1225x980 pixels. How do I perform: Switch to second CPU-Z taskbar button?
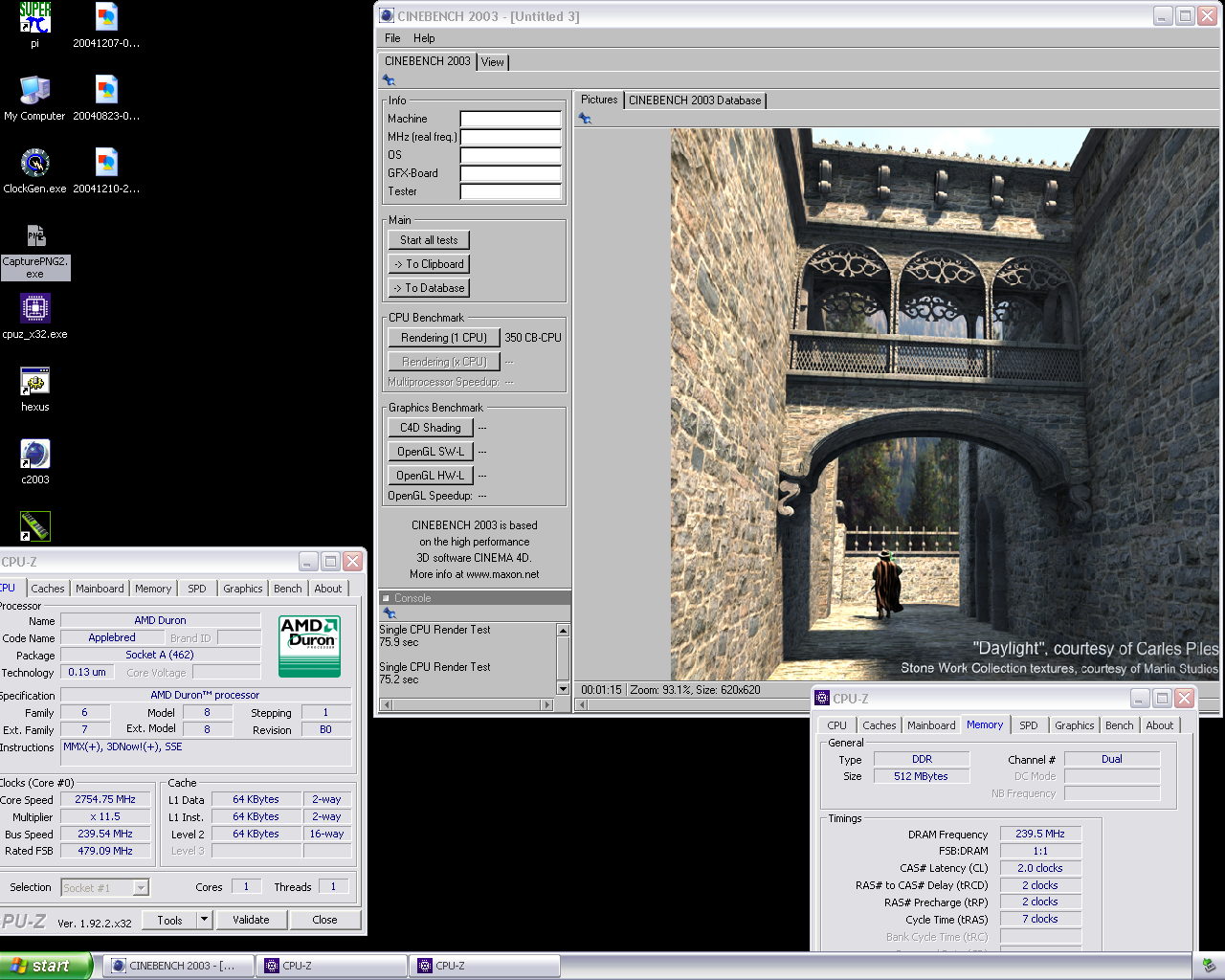coord(484,966)
